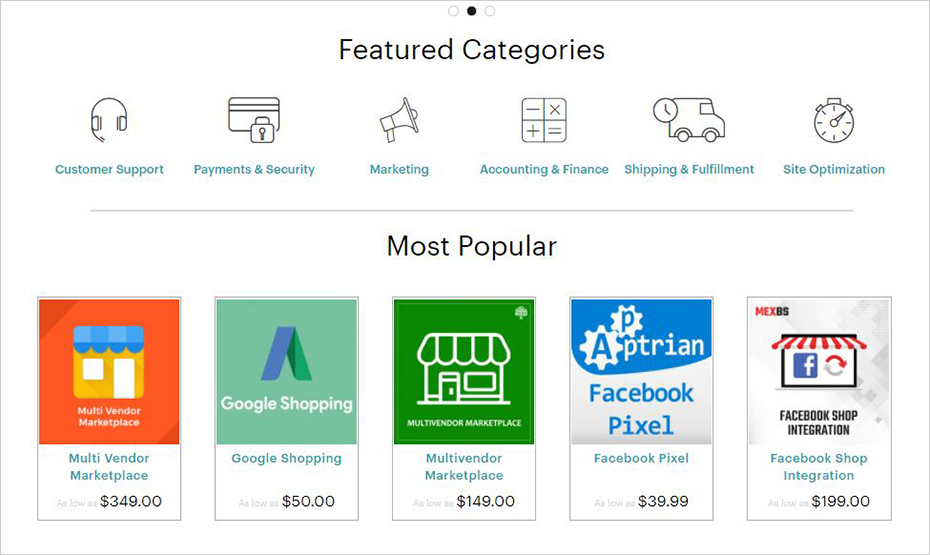This screenshot has width=930, height=555.
Task: Select the first carousel slide dot
Action: [454, 11]
